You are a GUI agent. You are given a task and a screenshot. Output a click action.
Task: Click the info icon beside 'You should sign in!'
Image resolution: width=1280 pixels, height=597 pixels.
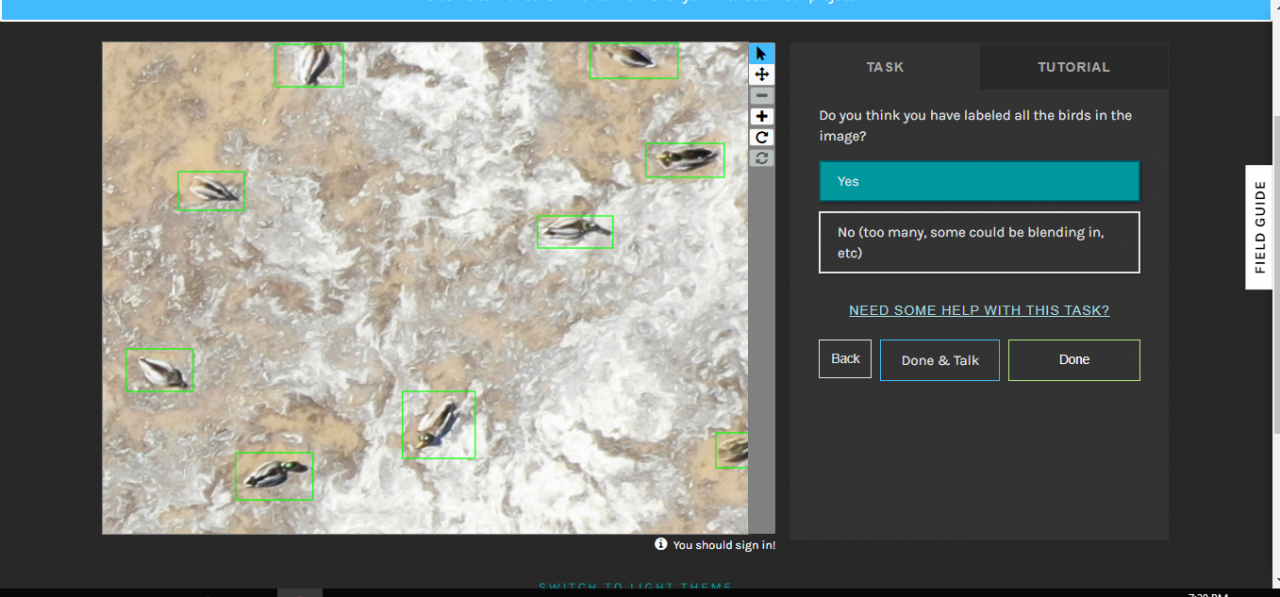click(x=661, y=544)
